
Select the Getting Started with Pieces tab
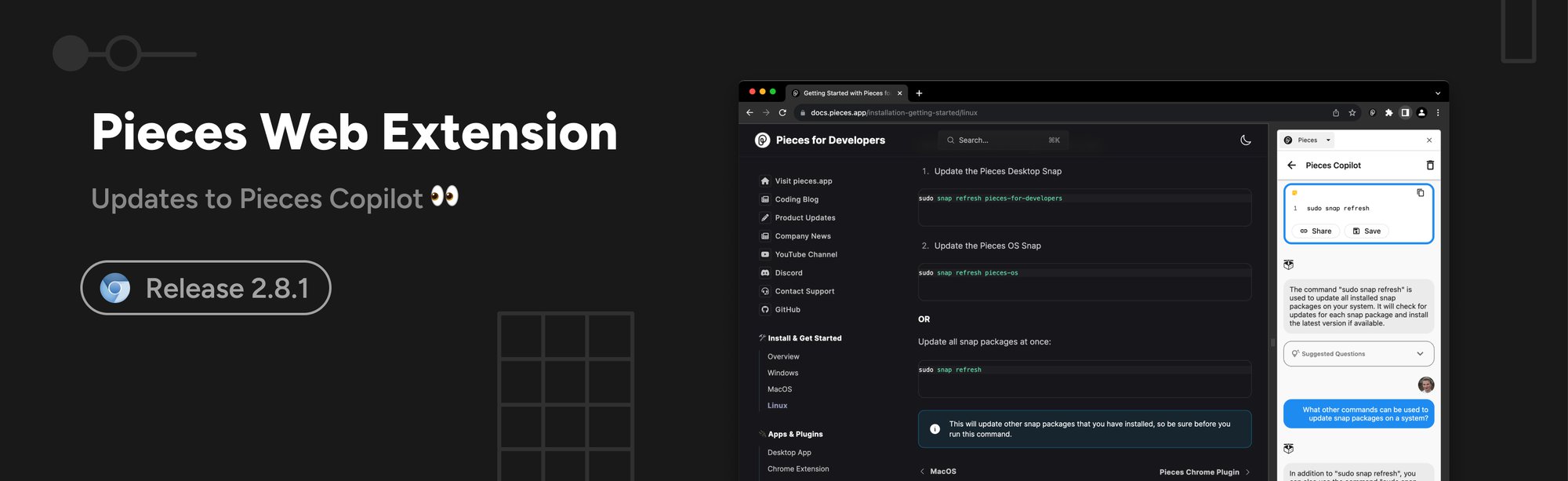pyautogui.click(x=847, y=93)
